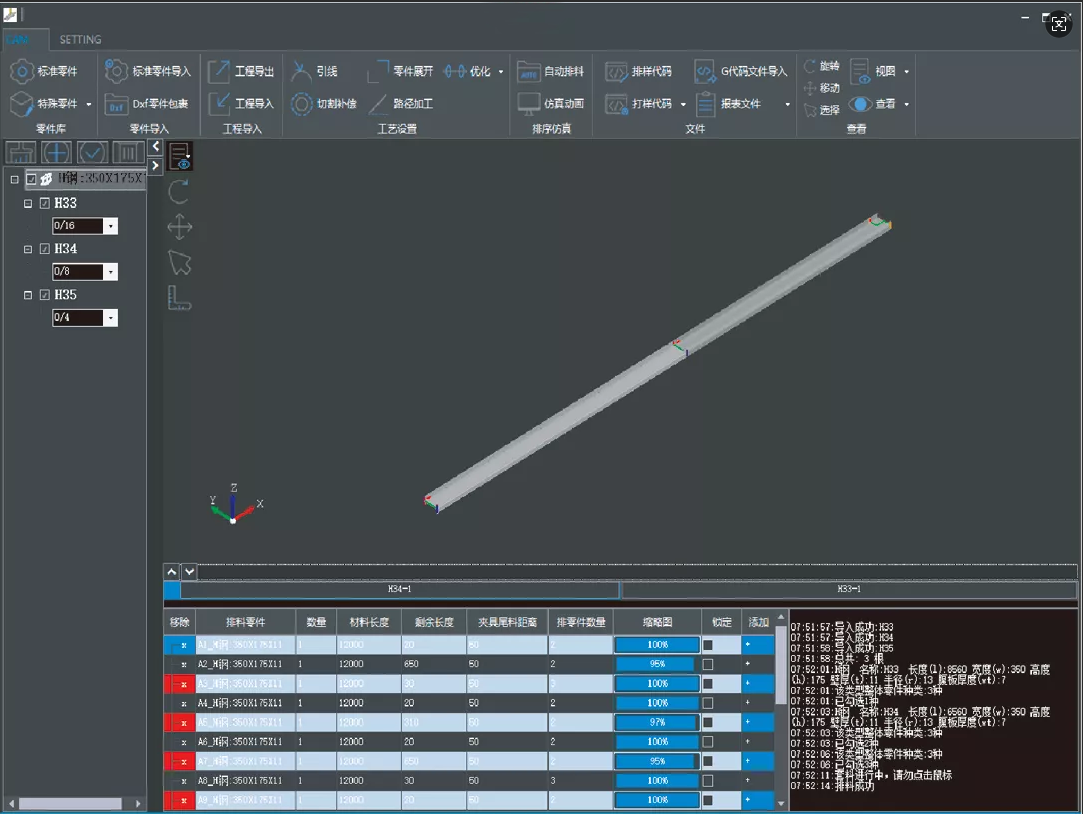This screenshot has width=1083, height=814.
Task: Select the H33-1 tab
Action: tap(849, 590)
